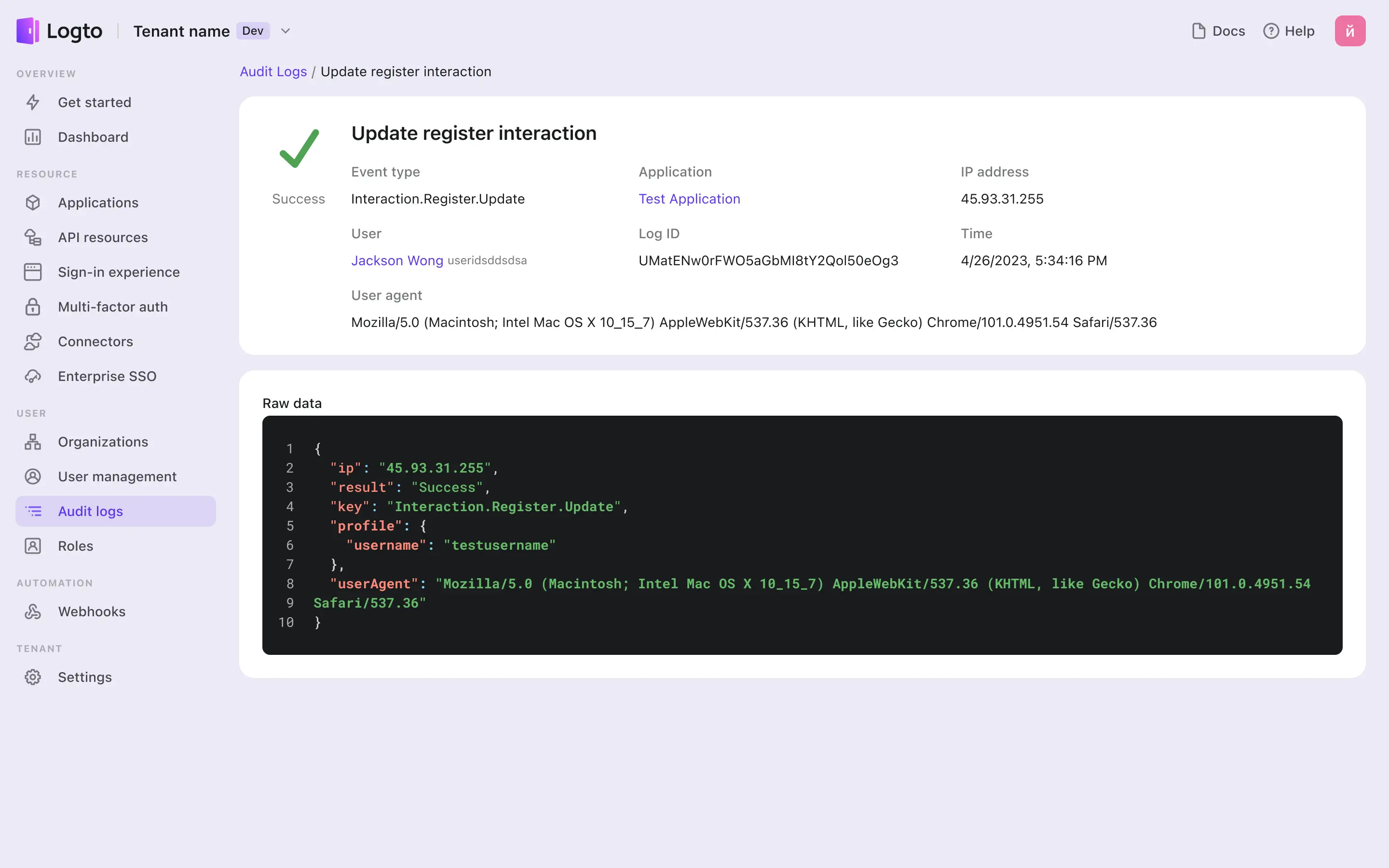The width and height of the screenshot is (1389, 868).
Task: Select the Applications resource icon
Action: (x=33, y=202)
